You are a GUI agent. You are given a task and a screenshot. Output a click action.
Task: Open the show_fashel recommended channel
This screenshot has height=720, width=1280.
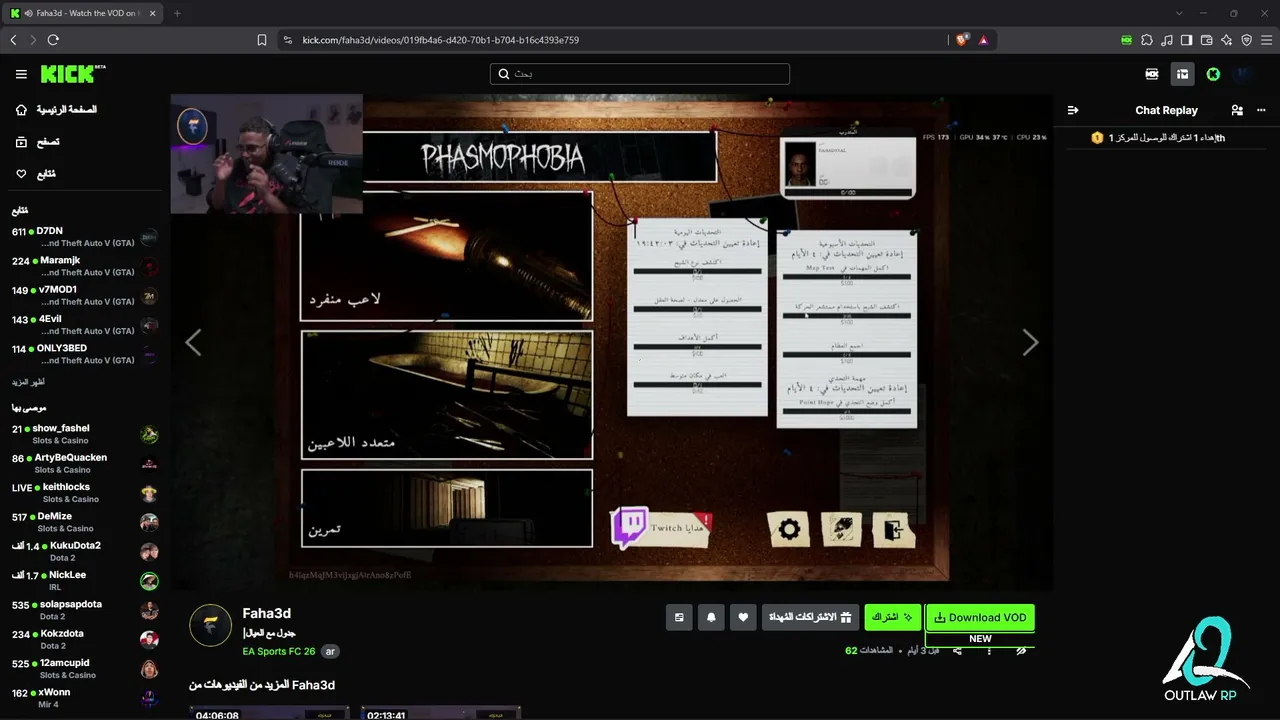point(85,434)
